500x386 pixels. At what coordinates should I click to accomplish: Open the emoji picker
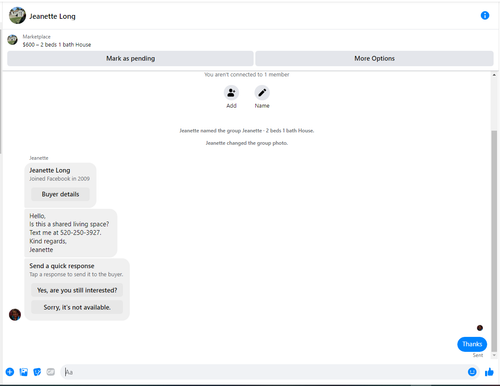tap(472, 372)
